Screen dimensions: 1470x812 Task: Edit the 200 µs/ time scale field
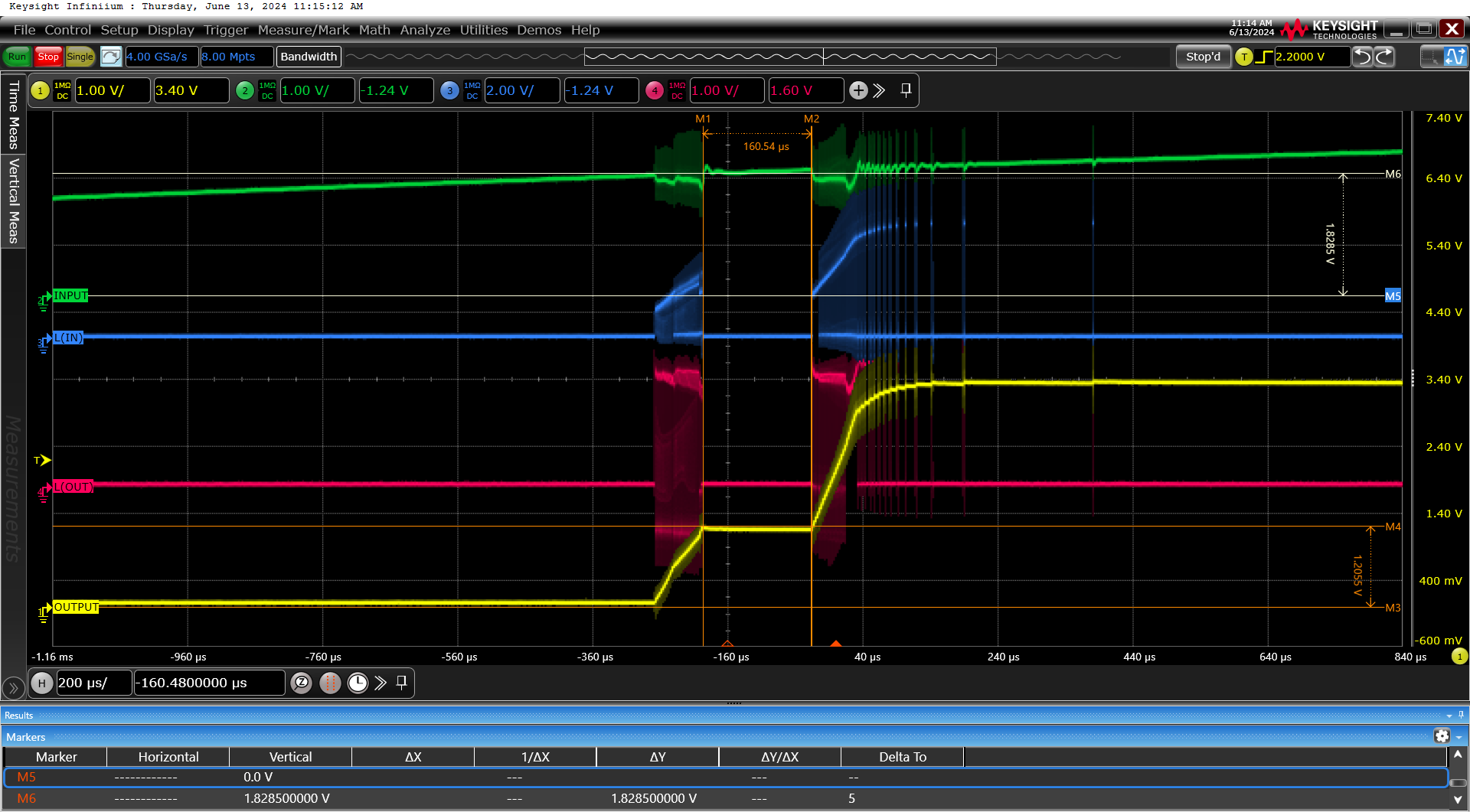click(x=93, y=683)
